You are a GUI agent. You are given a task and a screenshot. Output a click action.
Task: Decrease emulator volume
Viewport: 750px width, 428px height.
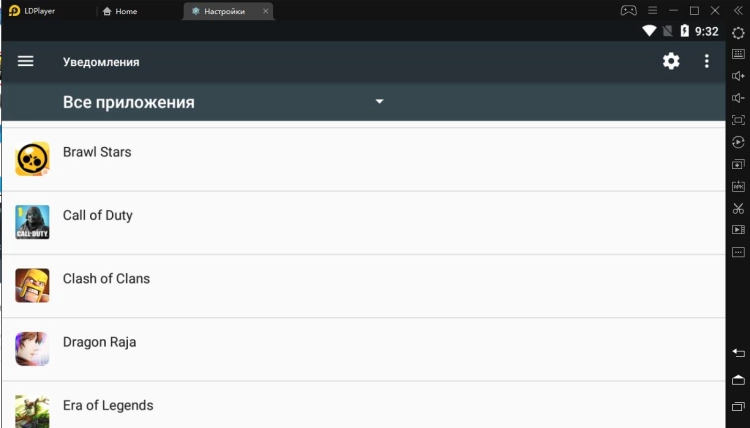738,98
